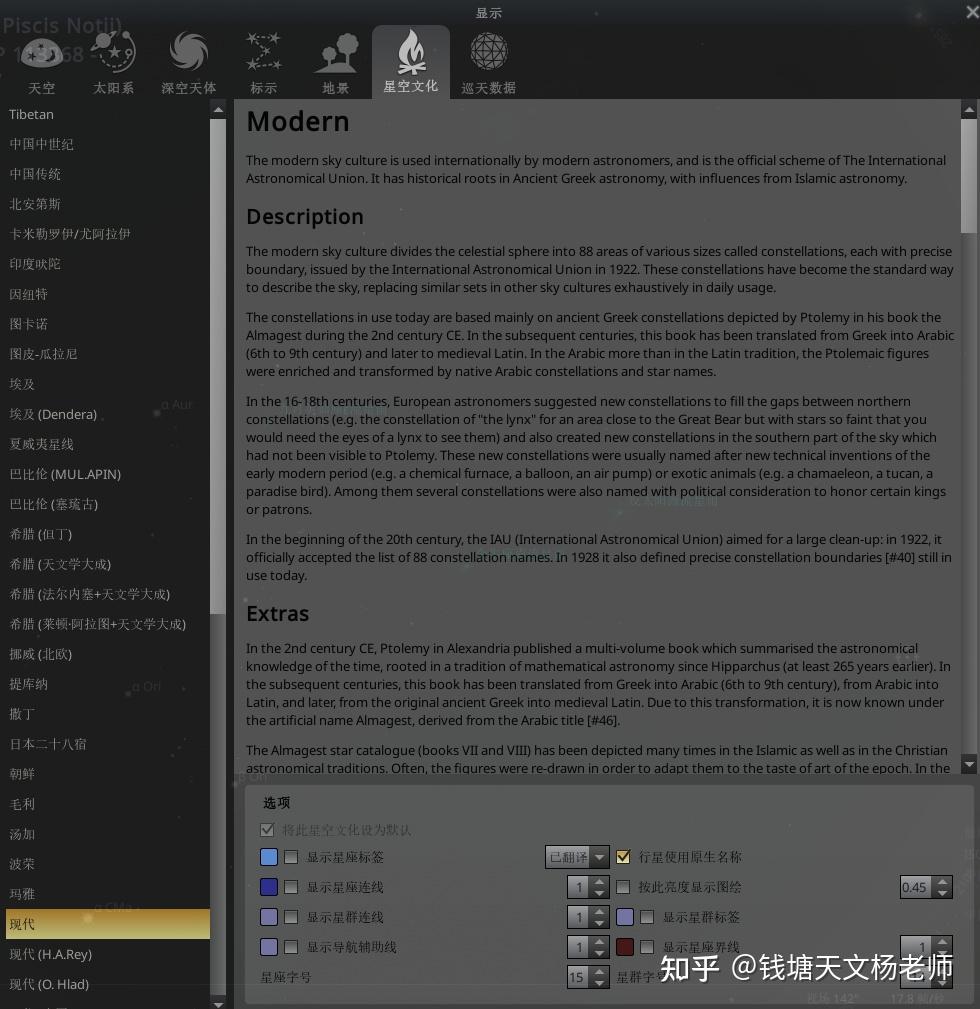Choose 北安第斯 in the culture list
Image resolution: width=980 pixels, height=1009 pixels.
[x=107, y=205]
